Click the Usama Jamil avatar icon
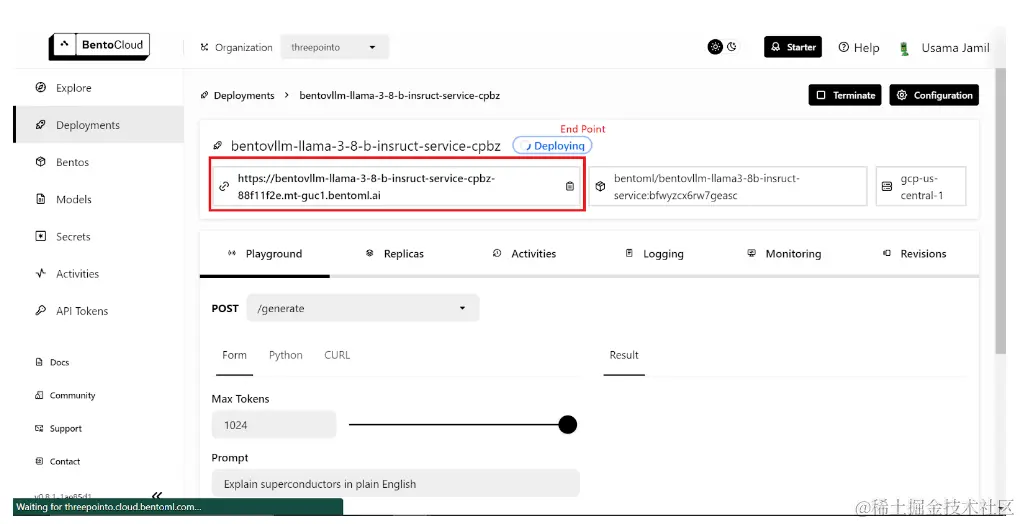The width and height of the screenshot is (1021, 524). click(x=904, y=48)
